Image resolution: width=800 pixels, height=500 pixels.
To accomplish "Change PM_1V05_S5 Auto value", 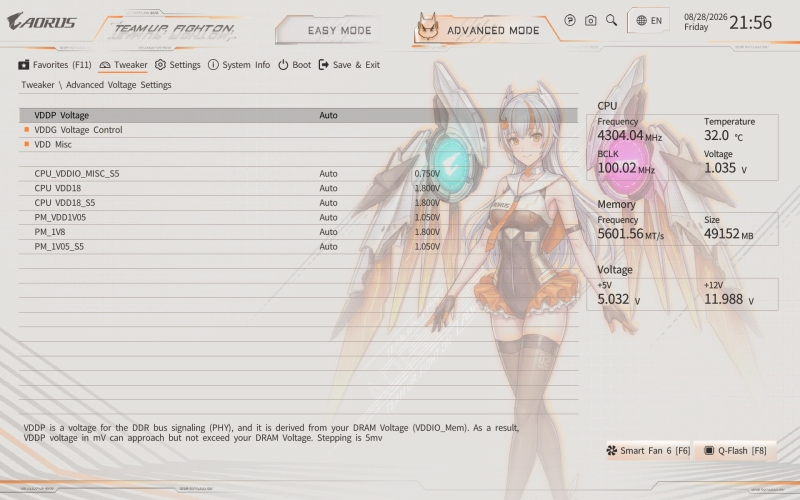I will 328,246.
